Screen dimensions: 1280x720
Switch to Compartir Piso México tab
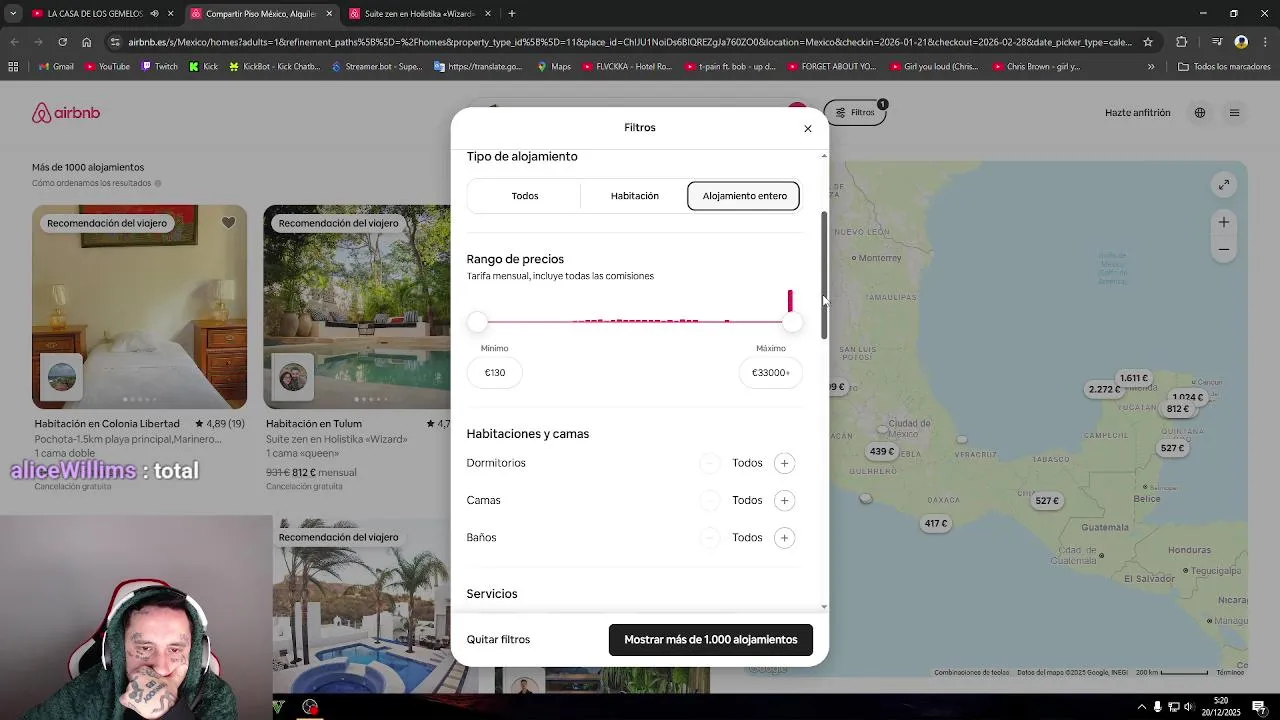(260, 14)
